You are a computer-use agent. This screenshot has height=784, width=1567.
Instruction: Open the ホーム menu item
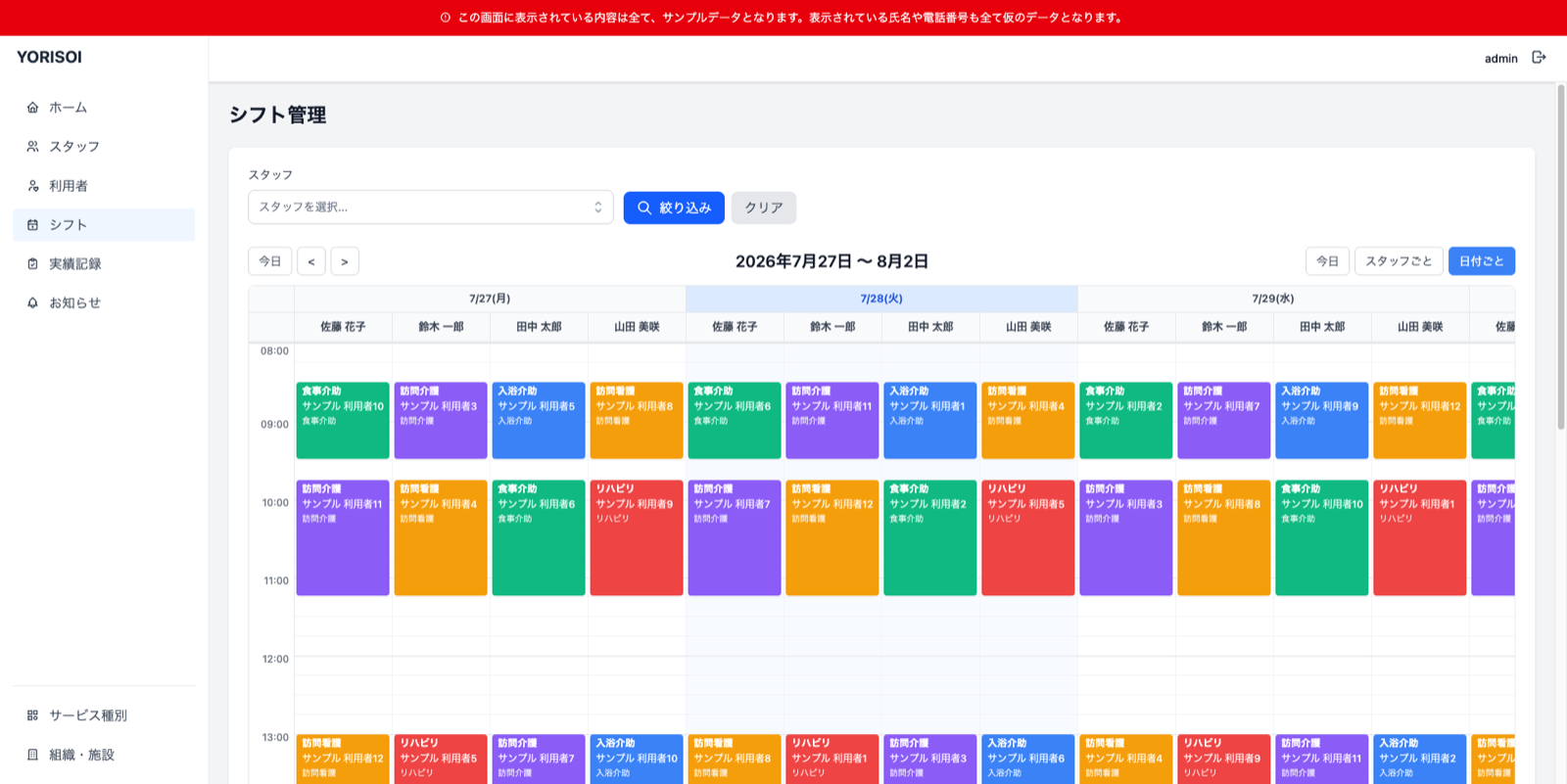[104, 108]
